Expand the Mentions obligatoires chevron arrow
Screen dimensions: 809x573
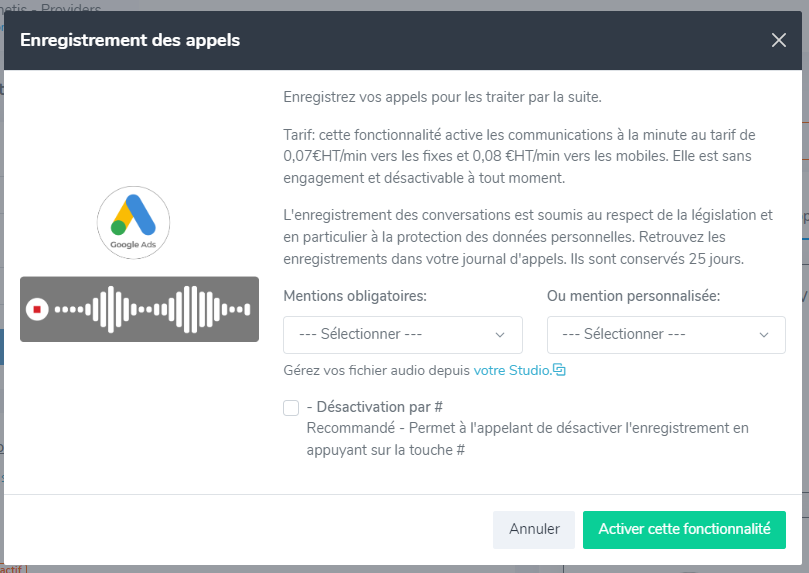(x=499, y=335)
